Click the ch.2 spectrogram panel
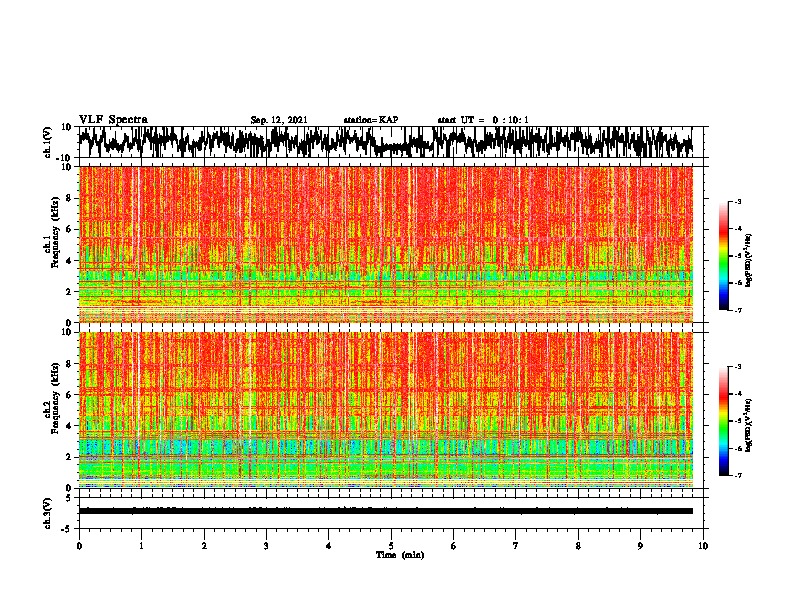792x612 pixels. (385, 410)
